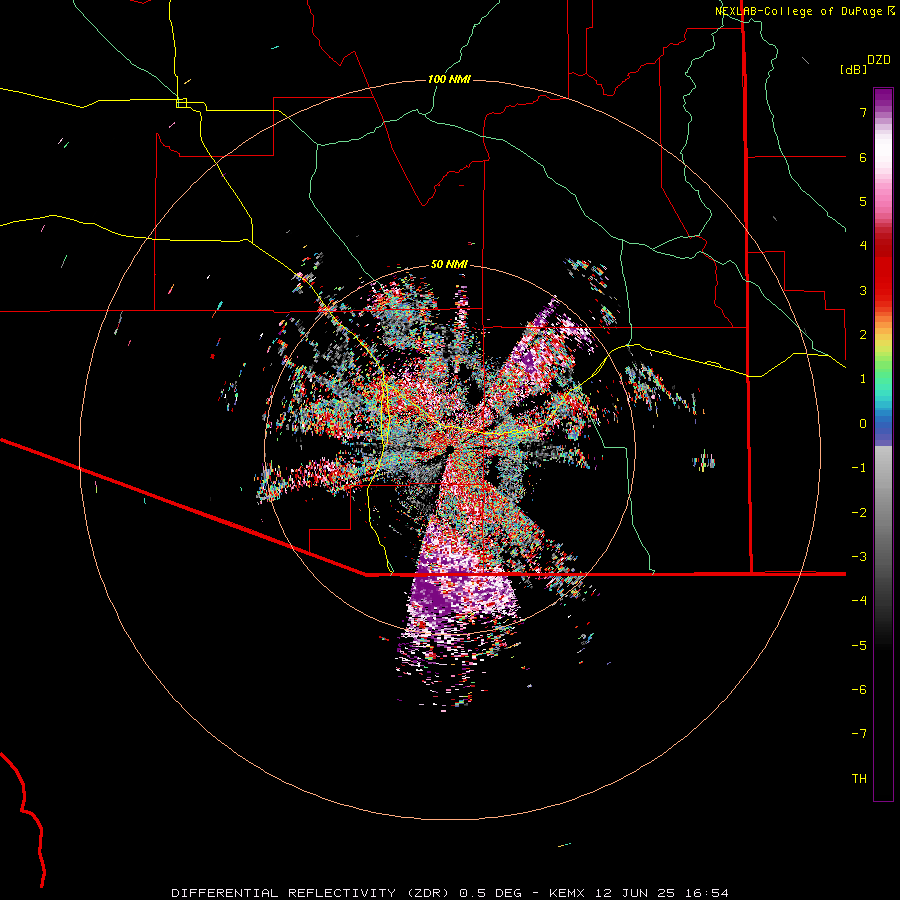
Task: Select the -7 value on the scale
Action: pyautogui.click(x=859, y=734)
